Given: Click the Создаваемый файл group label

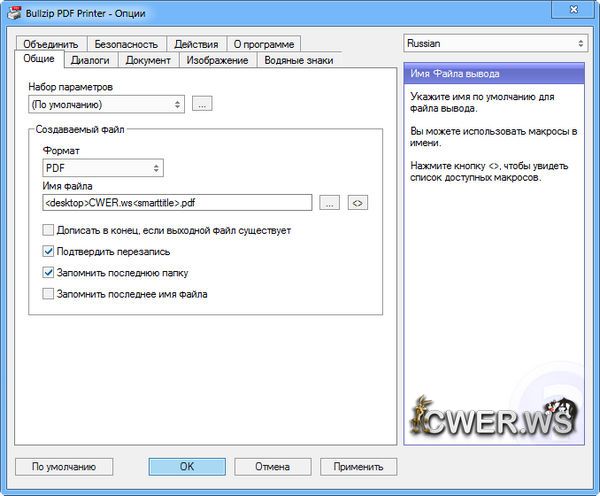Looking at the screenshot, I should [80, 129].
